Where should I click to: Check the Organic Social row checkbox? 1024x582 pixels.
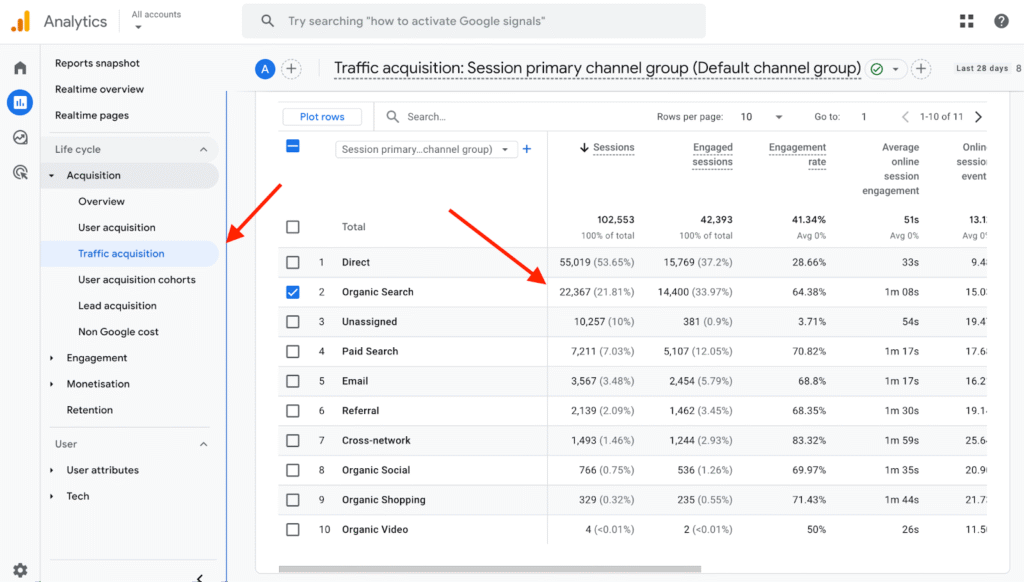293,470
